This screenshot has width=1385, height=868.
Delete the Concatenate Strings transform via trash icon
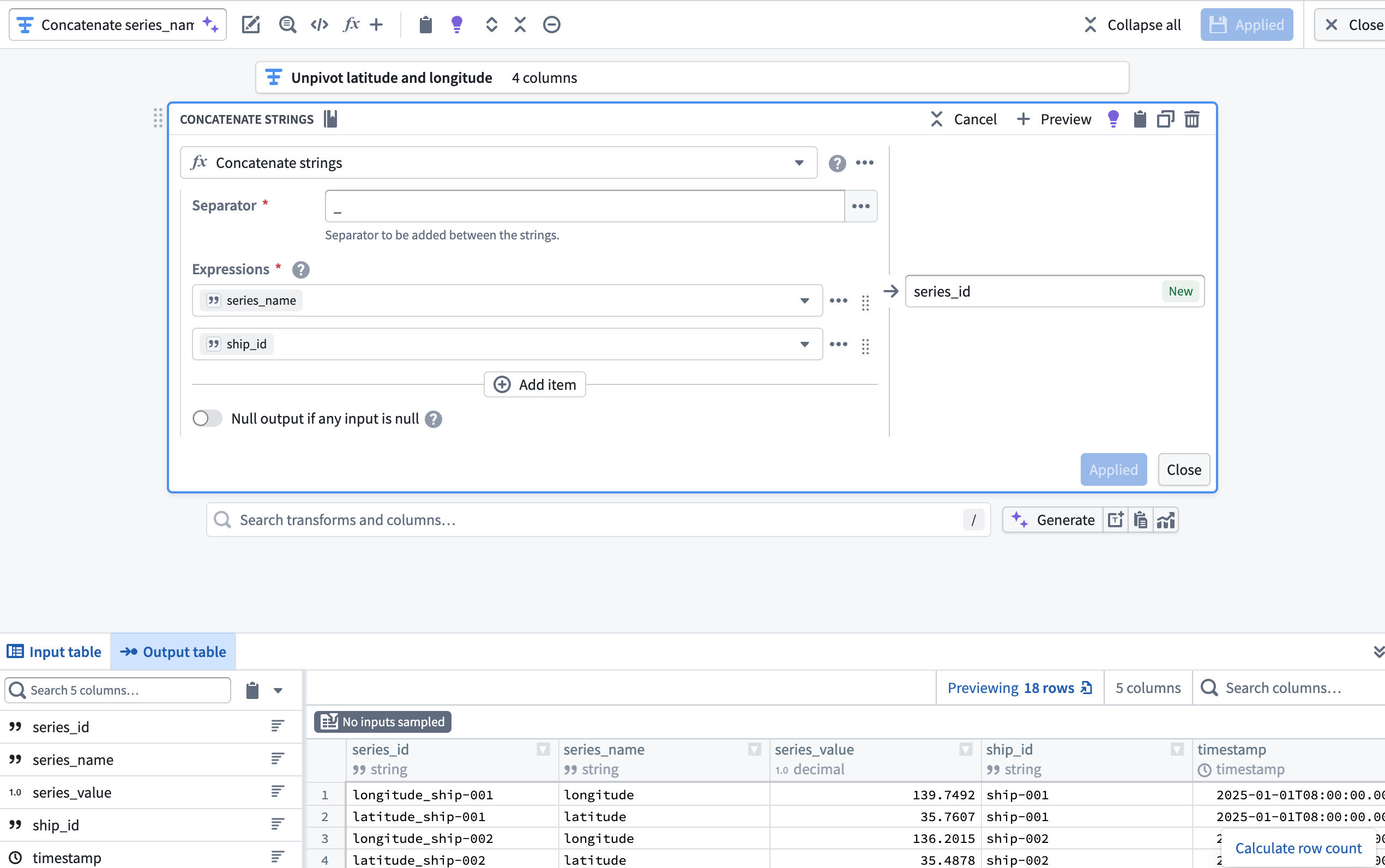(1191, 119)
